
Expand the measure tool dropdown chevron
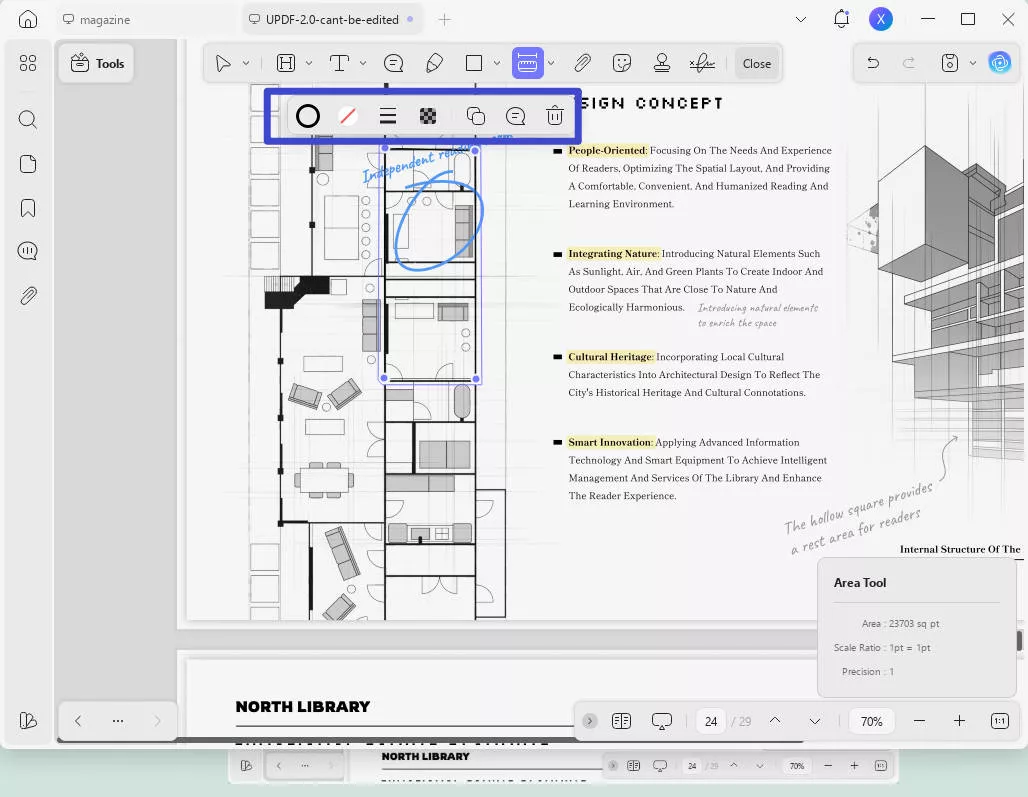(x=551, y=62)
